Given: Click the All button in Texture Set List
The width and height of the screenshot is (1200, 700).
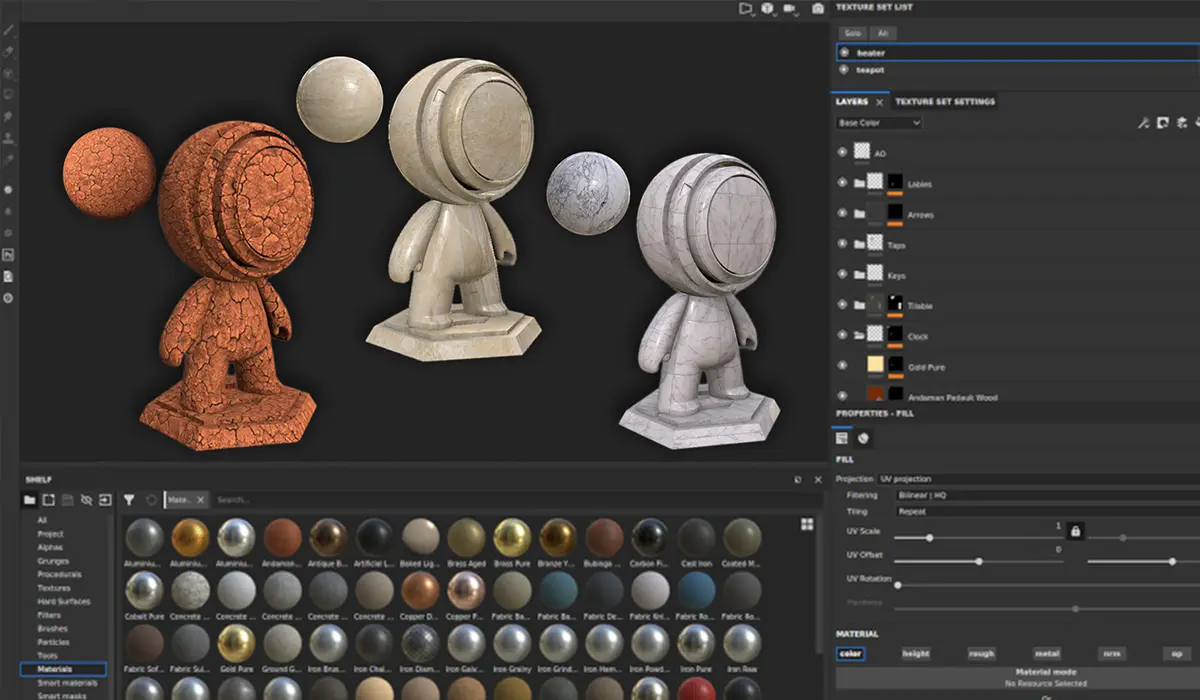Looking at the screenshot, I should point(882,33).
